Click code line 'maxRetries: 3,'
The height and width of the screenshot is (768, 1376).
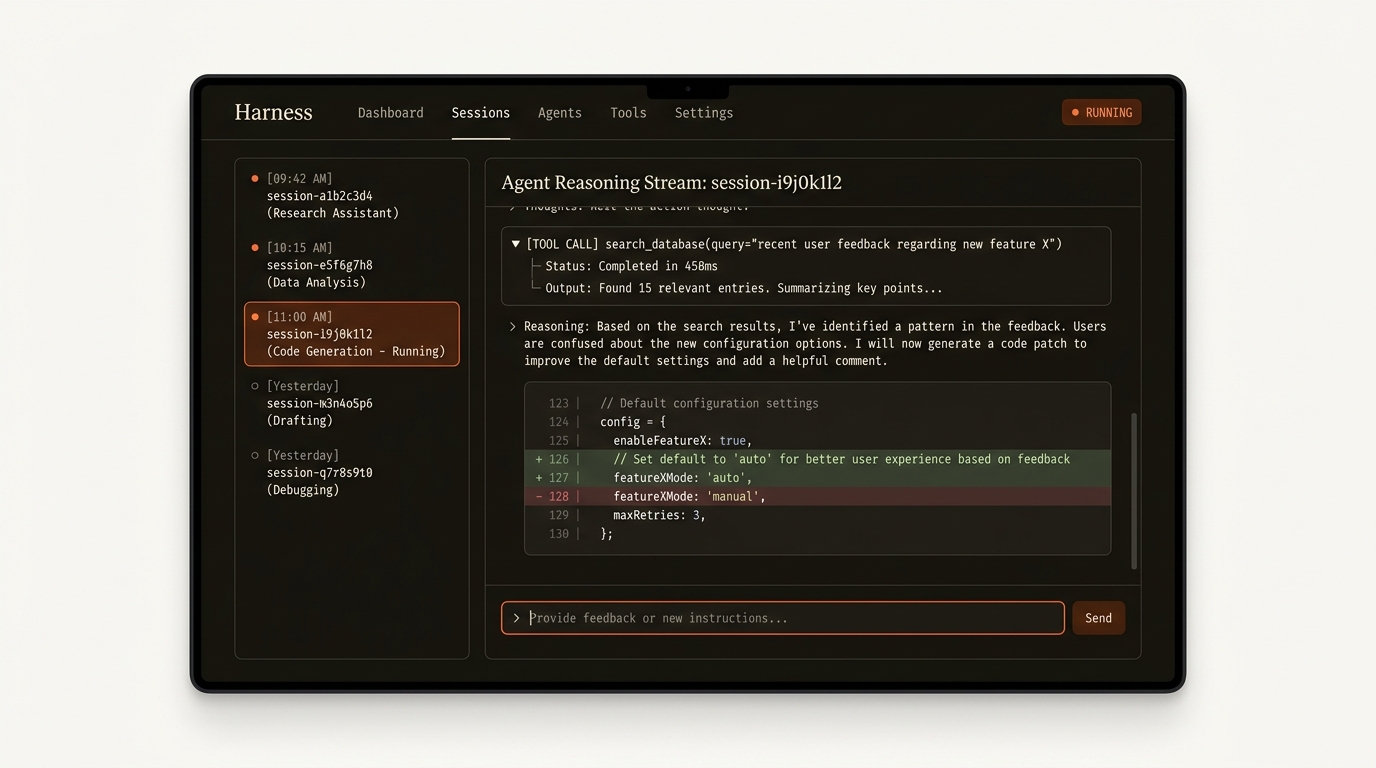659,515
